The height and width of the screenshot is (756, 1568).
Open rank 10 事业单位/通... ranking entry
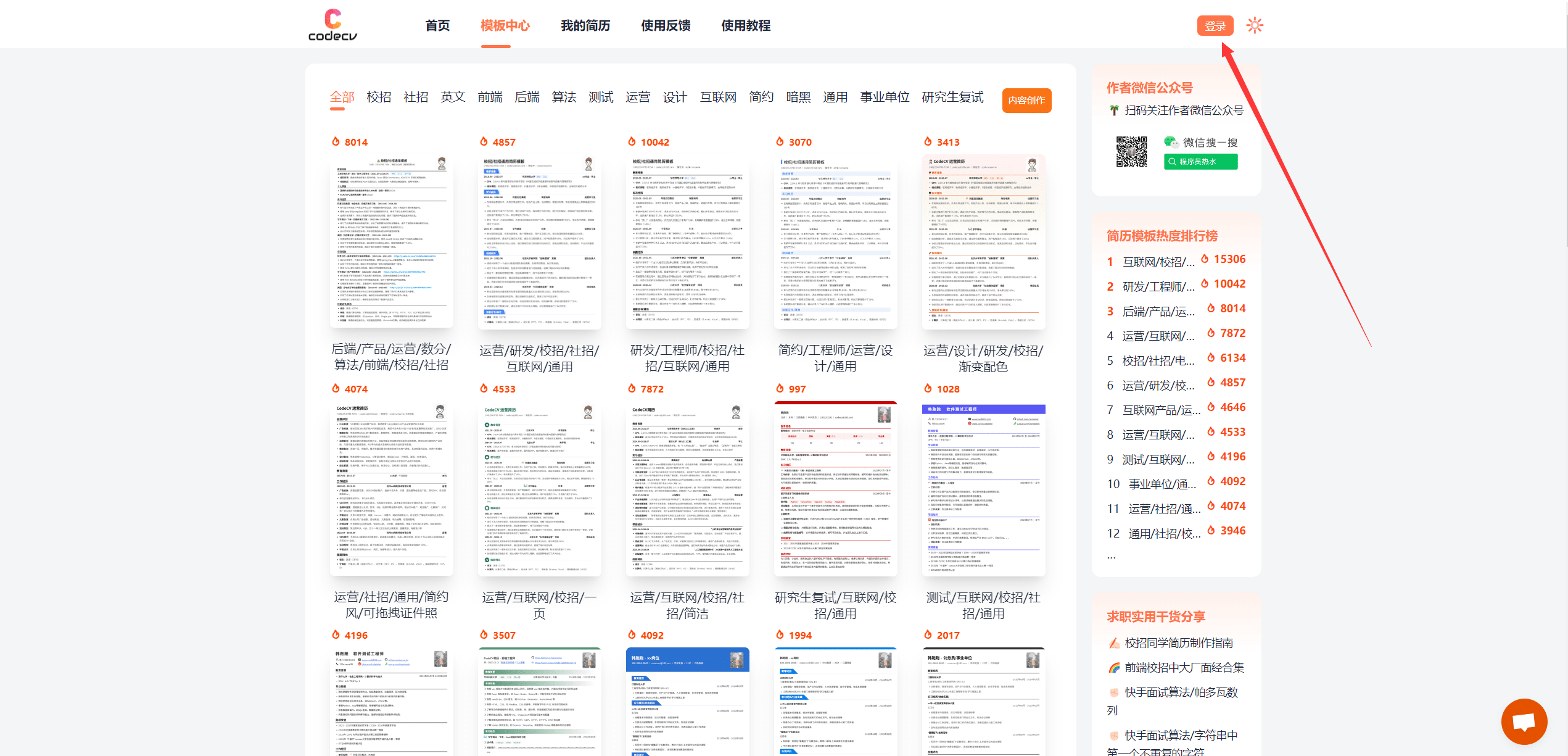pyautogui.click(x=1162, y=484)
